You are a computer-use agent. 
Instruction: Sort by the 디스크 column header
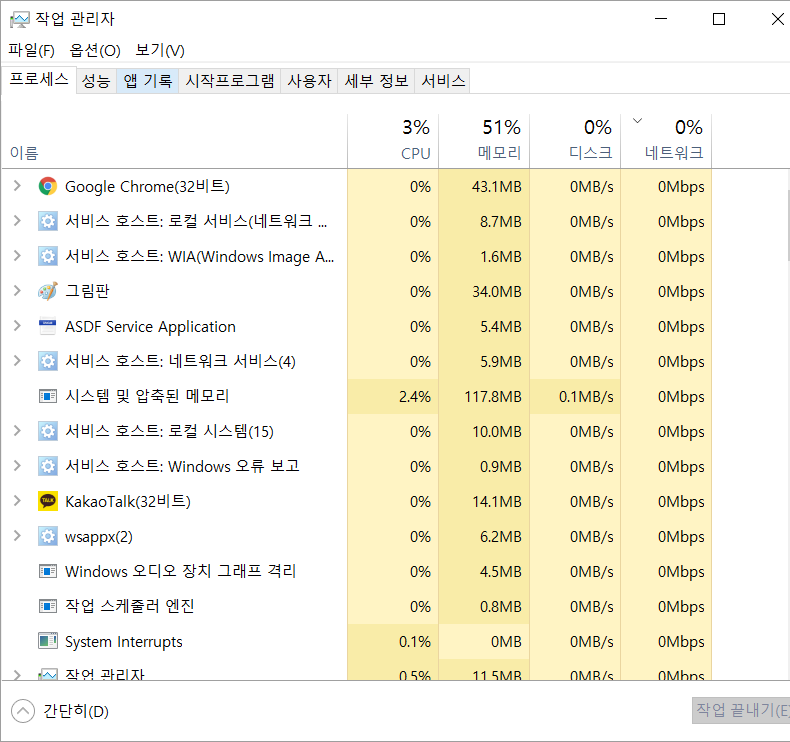point(575,141)
